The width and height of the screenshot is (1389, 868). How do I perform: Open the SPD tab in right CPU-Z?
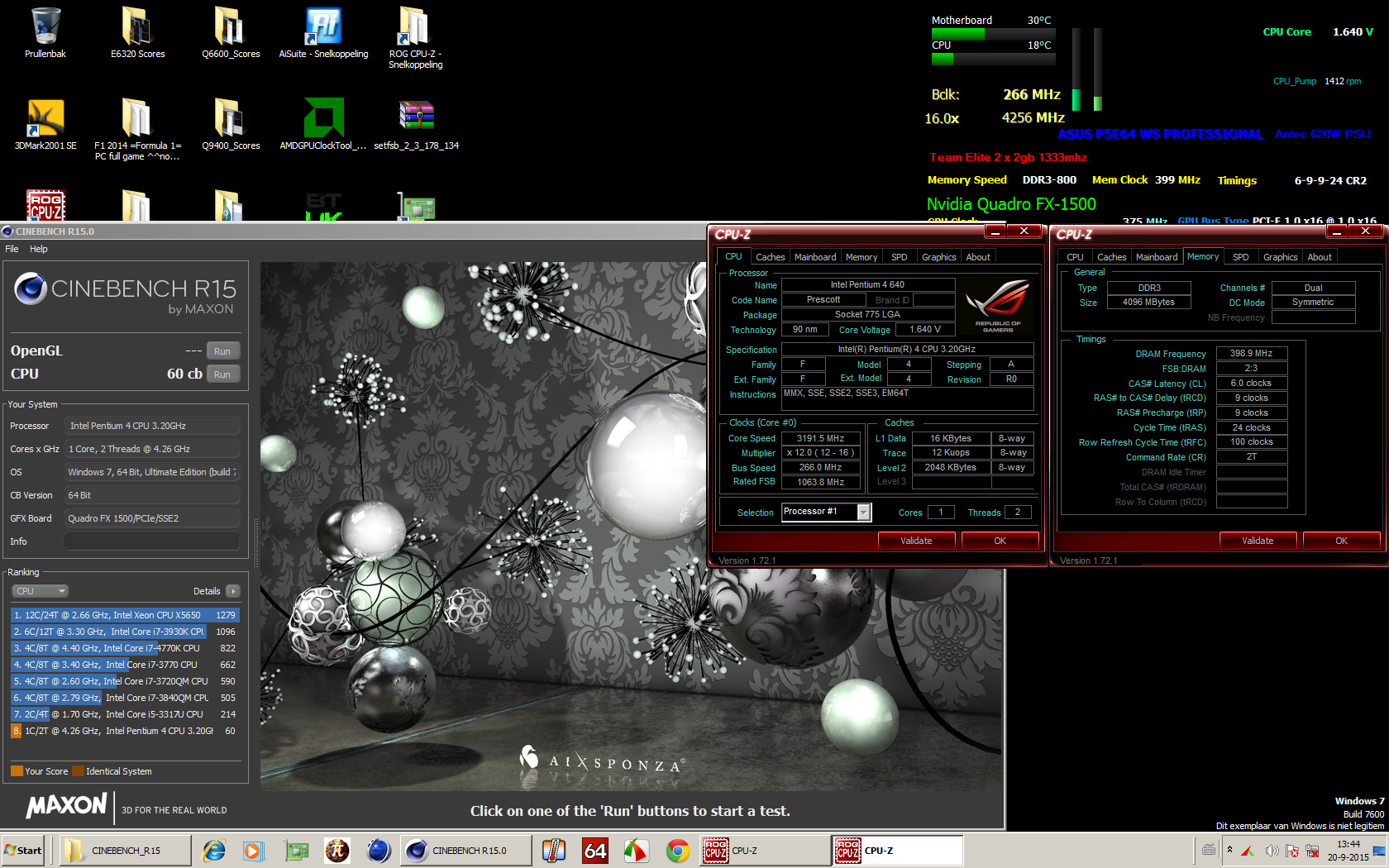(1240, 257)
